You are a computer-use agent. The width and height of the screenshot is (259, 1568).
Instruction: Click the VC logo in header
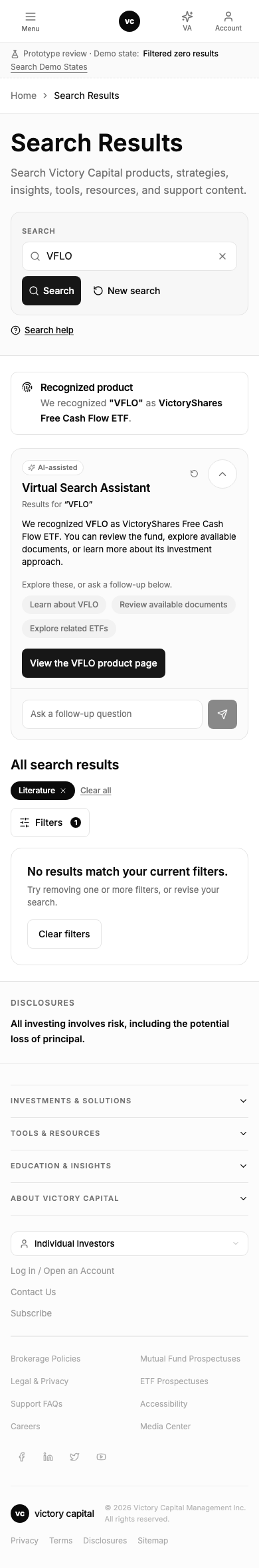pos(129,21)
